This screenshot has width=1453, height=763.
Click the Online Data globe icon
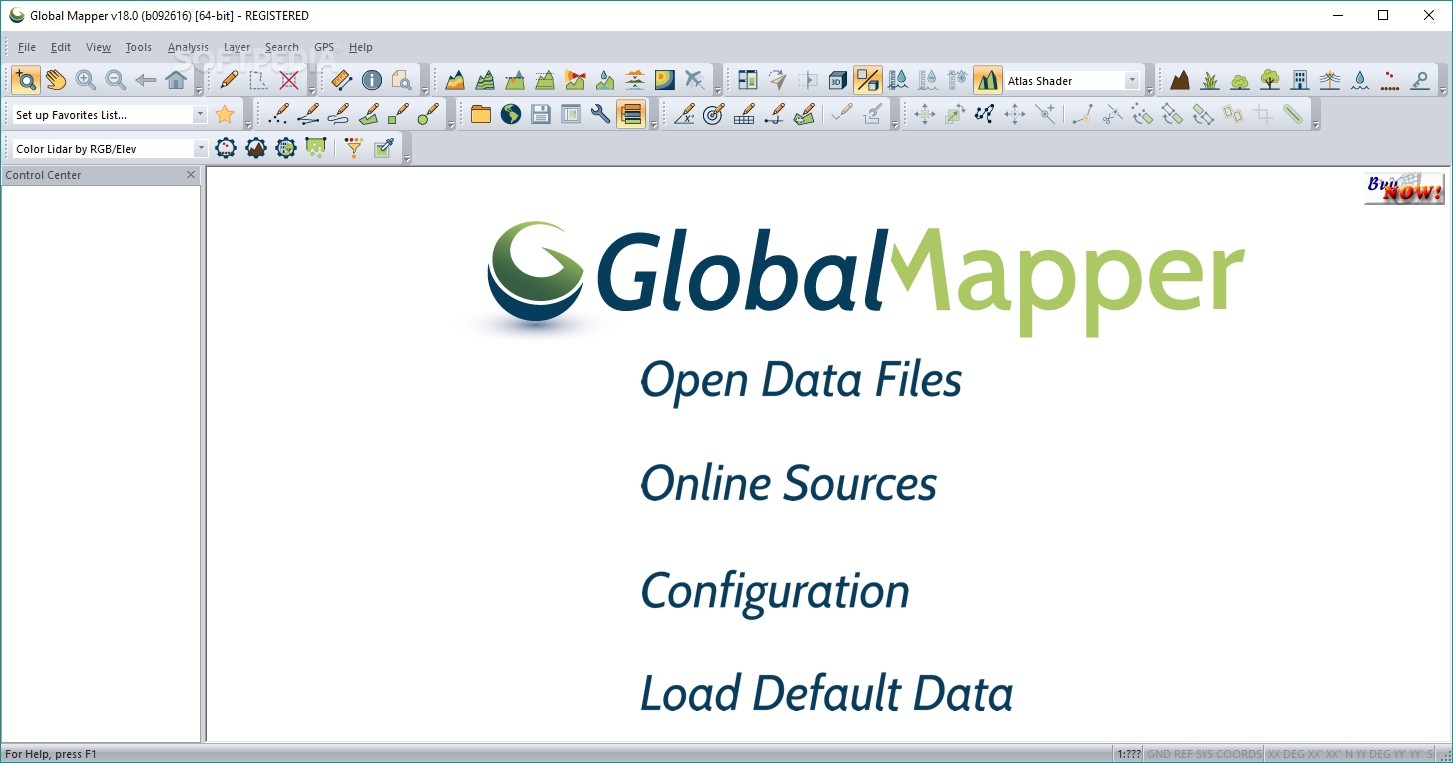tap(511, 114)
